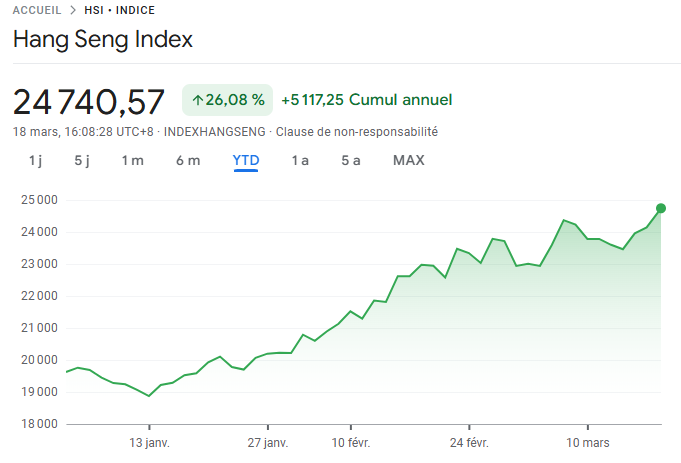Click the 18 mars, 16:08:28 UTC+8 timestamp
The height and width of the screenshot is (463, 681).
click(x=83, y=132)
